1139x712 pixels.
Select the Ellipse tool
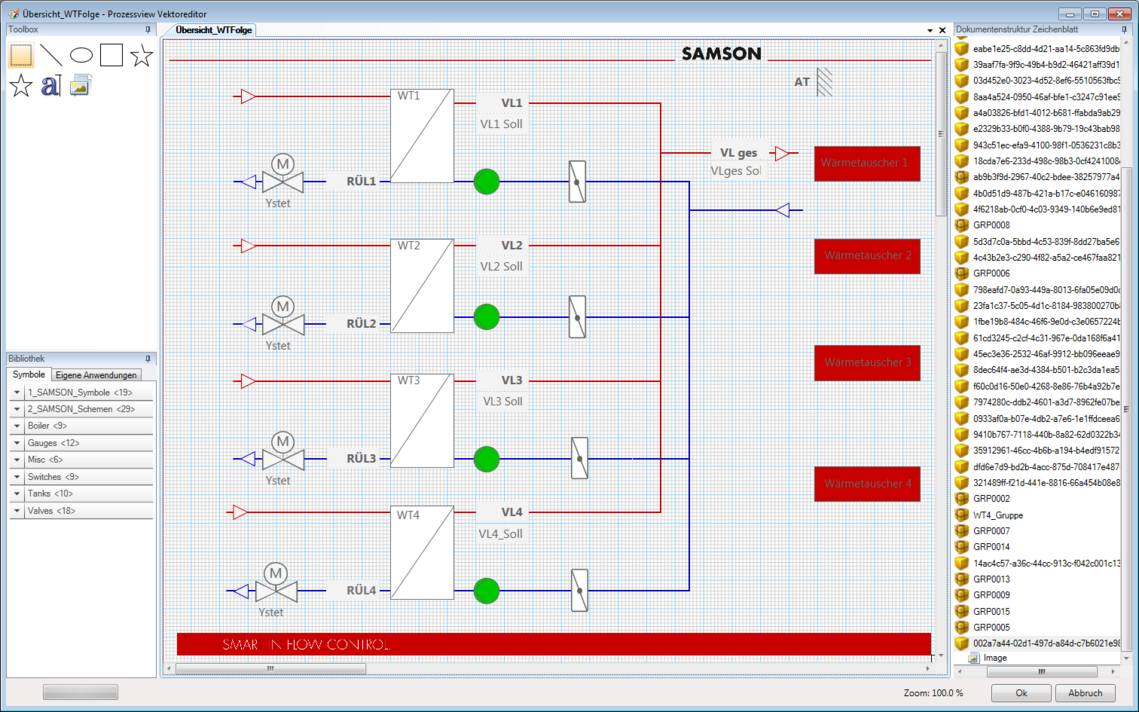[x=79, y=55]
